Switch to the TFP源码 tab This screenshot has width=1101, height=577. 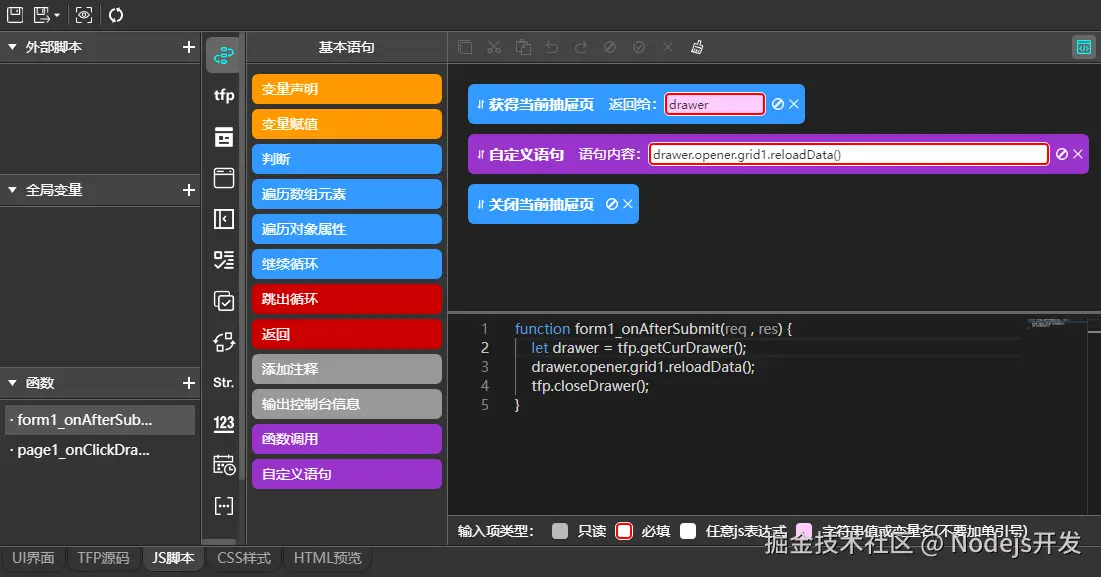click(103, 558)
